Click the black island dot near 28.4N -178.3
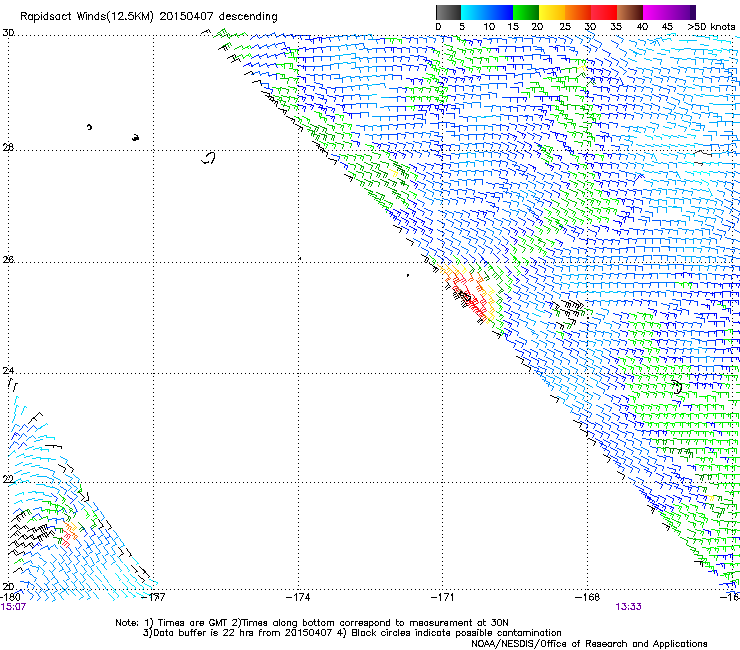Image resolution: width=740 pixels, height=650 pixels. [x=89, y=127]
